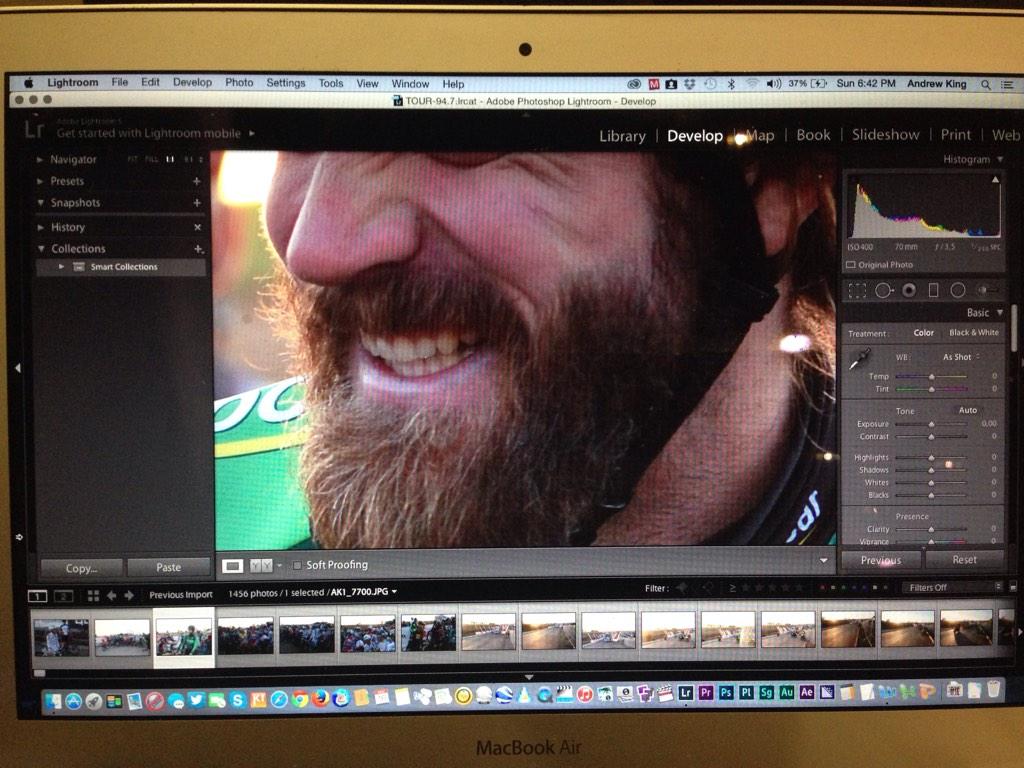Open the Red Eye Correction tool
1024x768 pixels.
(909, 290)
